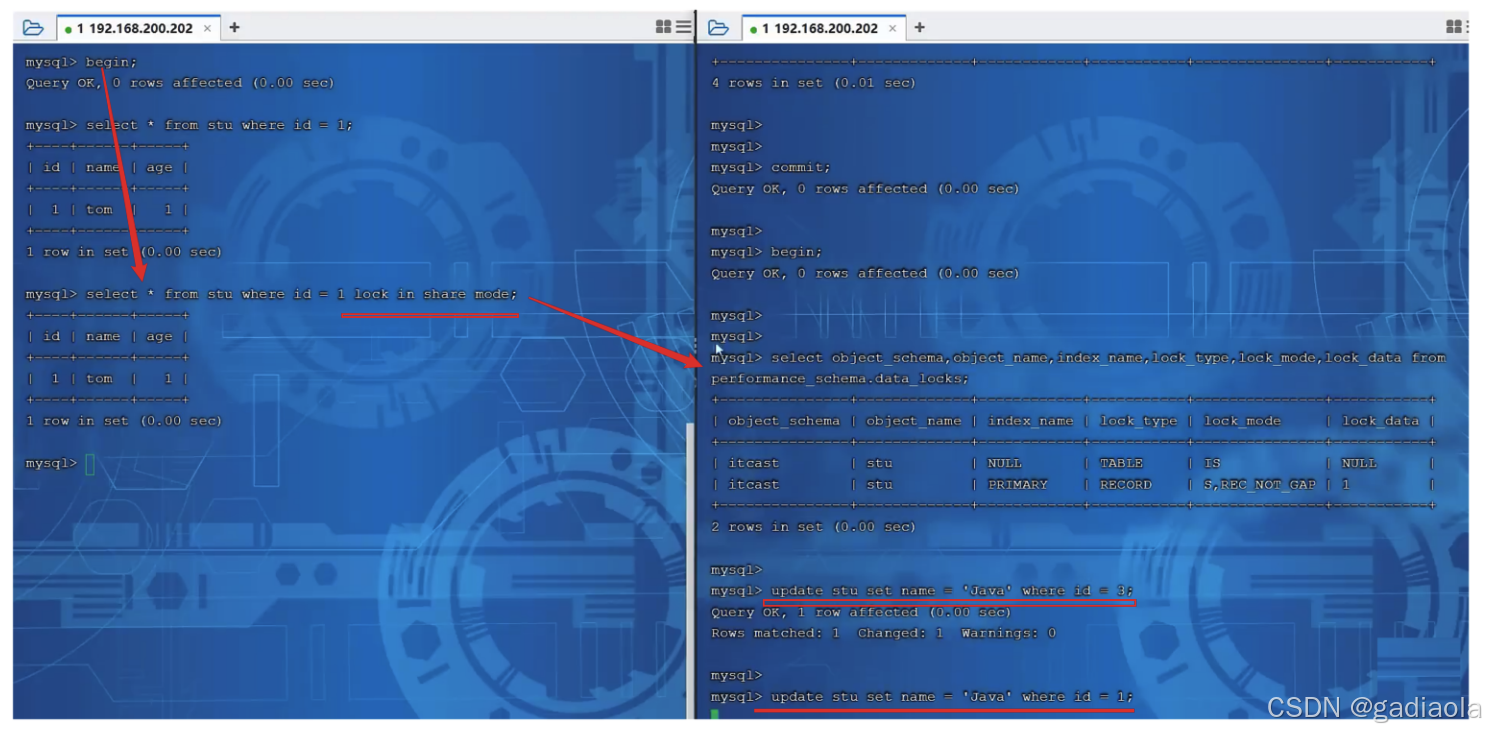This screenshot has width=1486, height=734.
Task: Click the object_schema column header
Action: pyautogui.click(x=784, y=421)
